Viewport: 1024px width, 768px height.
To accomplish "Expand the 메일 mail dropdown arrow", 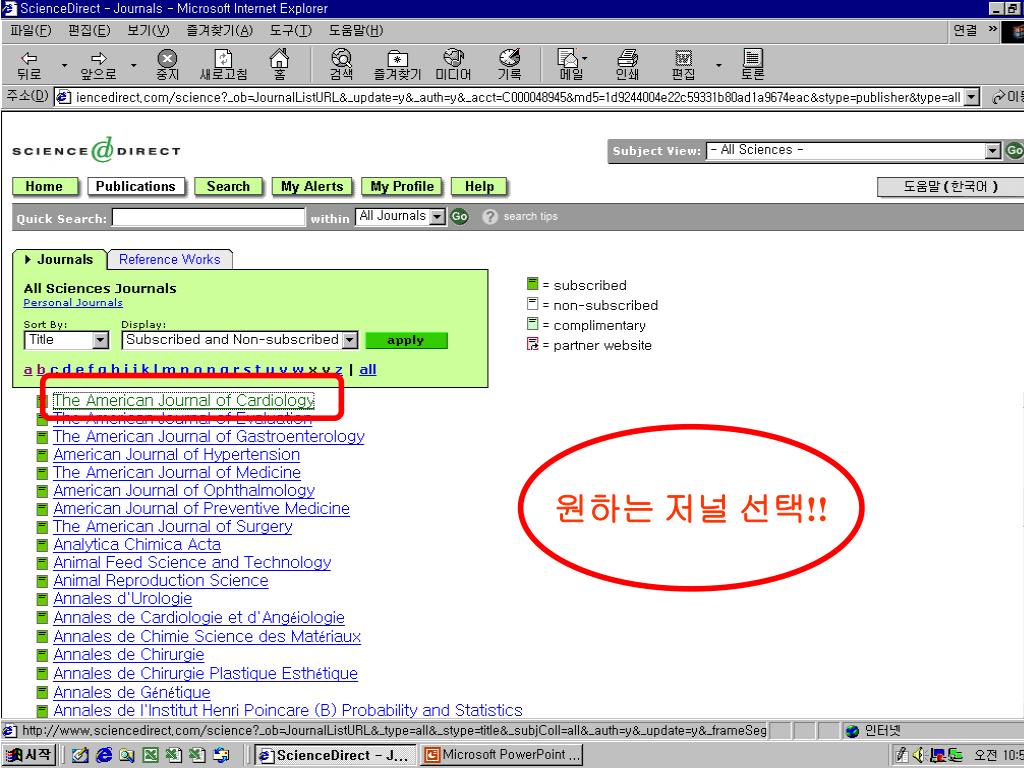I will click(x=584, y=58).
